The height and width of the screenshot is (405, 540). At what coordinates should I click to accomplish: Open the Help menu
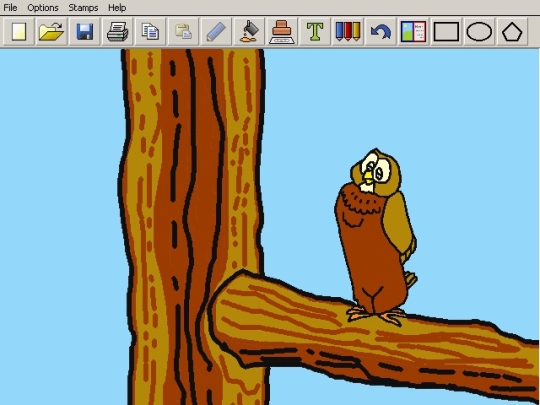click(117, 8)
